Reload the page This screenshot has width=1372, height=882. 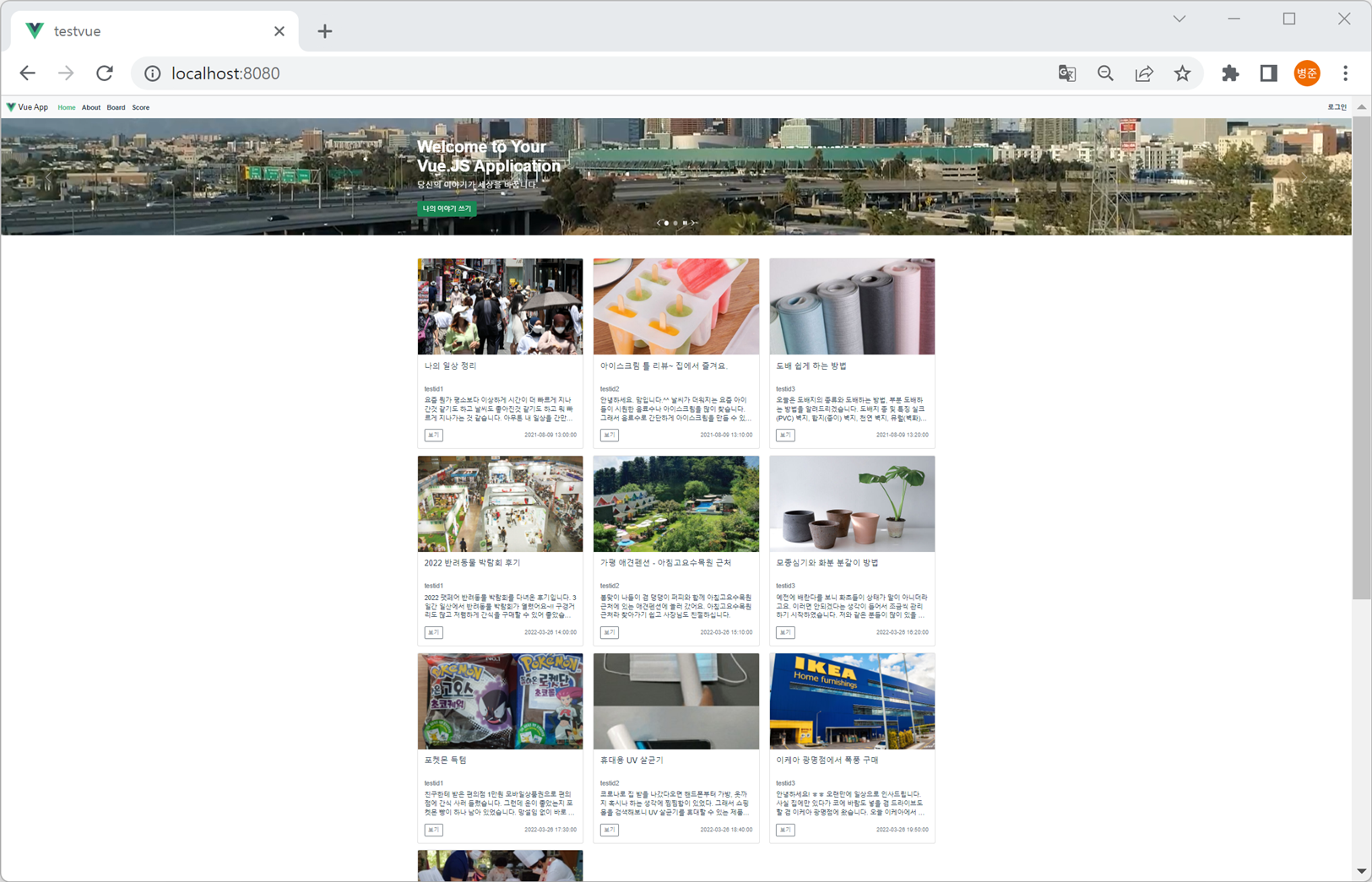point(105,73)
